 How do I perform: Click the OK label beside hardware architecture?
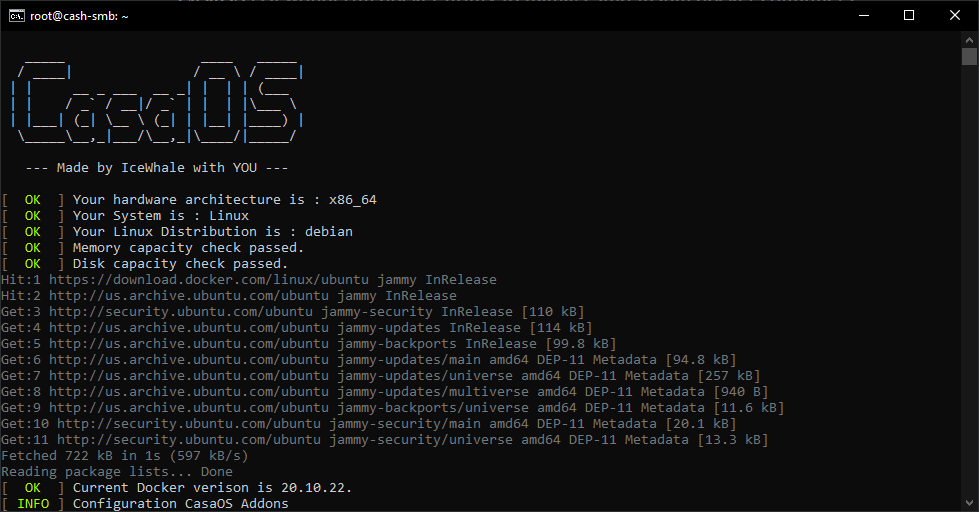point(32,200)
